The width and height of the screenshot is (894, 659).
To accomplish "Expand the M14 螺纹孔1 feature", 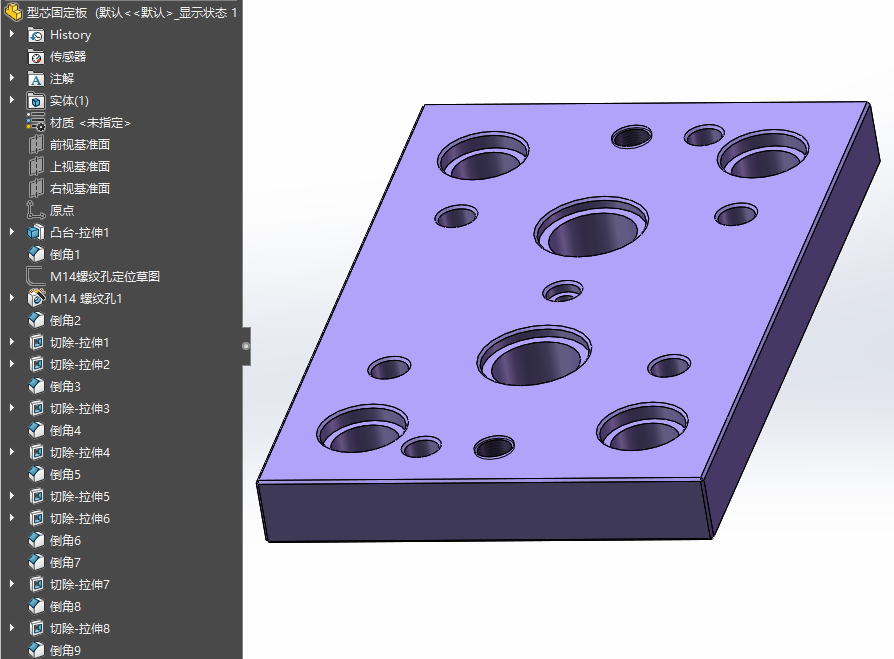I will pos(11,298).
